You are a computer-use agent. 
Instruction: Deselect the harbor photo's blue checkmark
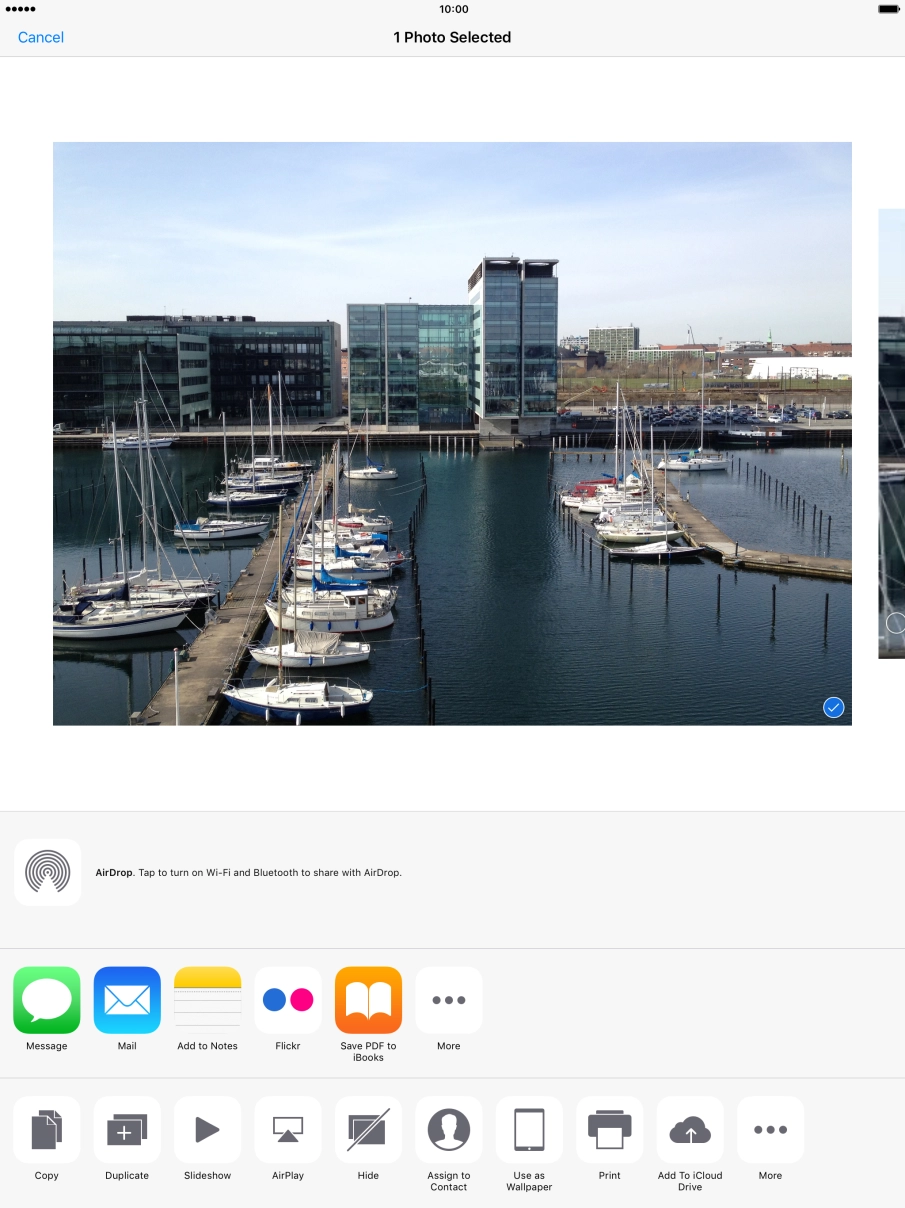coord(834,708)
